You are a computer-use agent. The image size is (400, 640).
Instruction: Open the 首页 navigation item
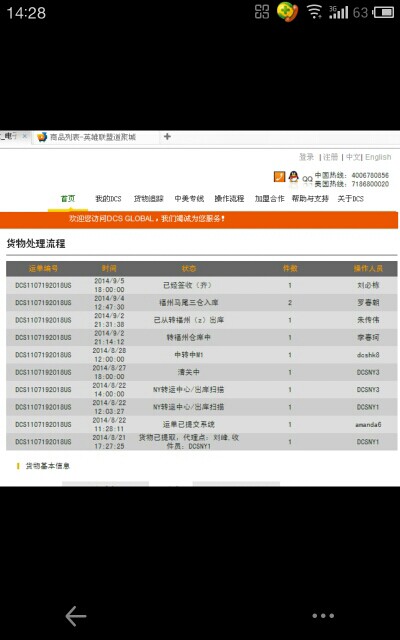tap(68, 199)
